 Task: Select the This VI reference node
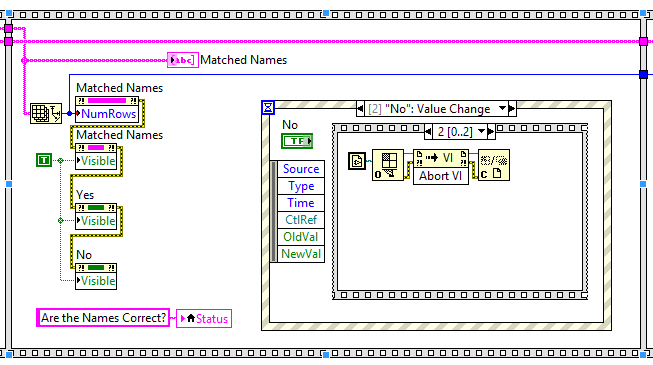coord(357,161)
